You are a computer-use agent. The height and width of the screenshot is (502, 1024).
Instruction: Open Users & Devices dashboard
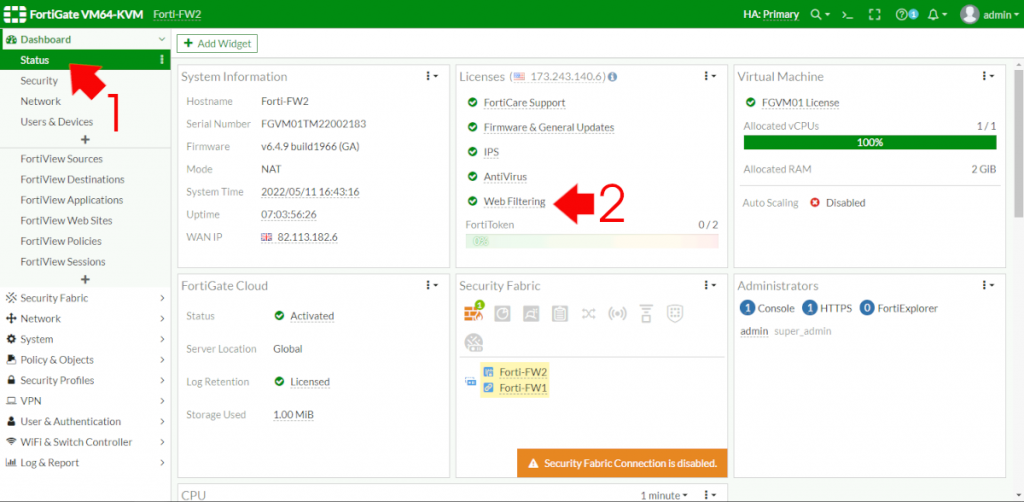tap(57, 122)
